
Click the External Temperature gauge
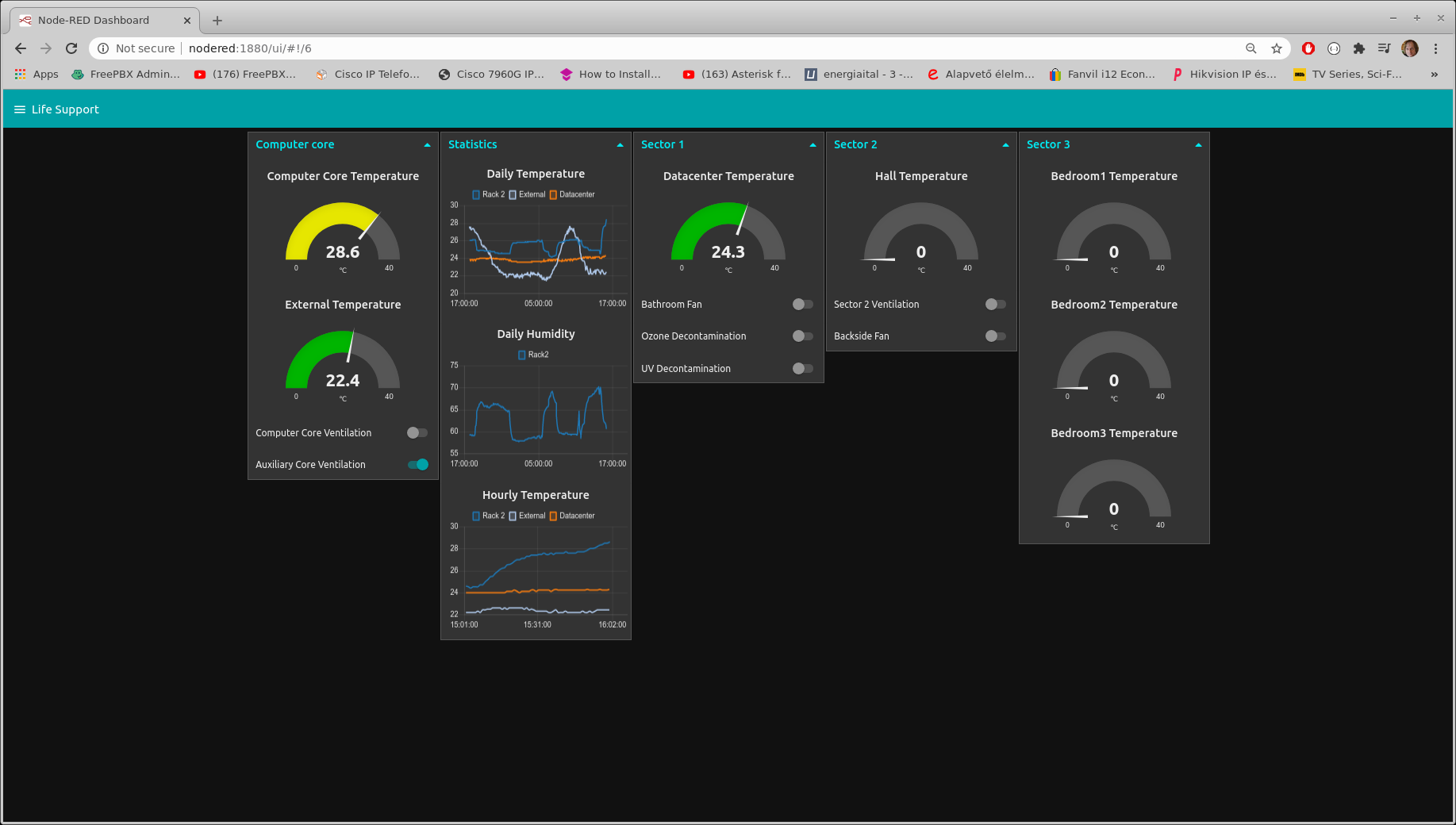pyautogui.click(x=343, y=365)
